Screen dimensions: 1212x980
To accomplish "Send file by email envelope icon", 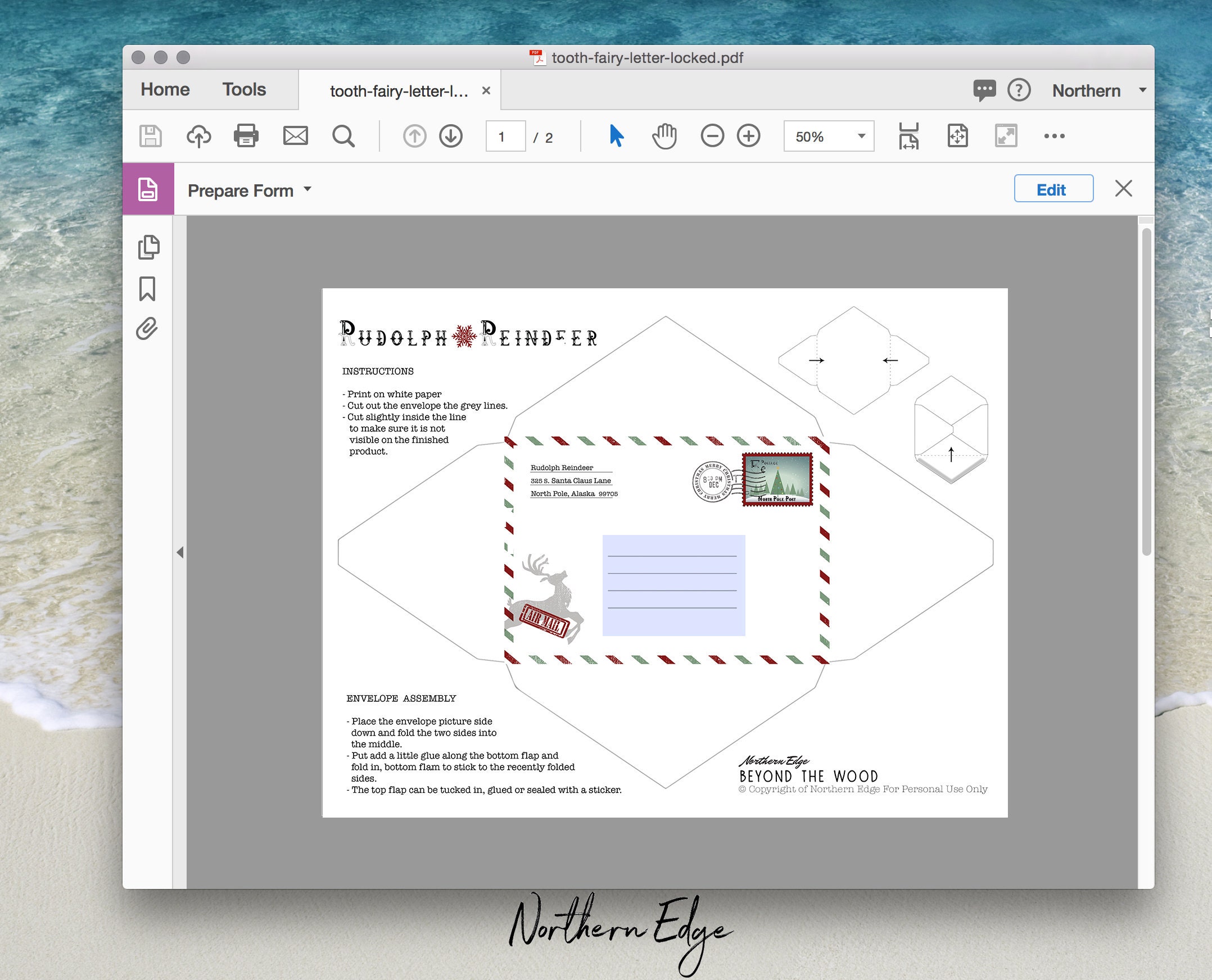I will (295, 136).
